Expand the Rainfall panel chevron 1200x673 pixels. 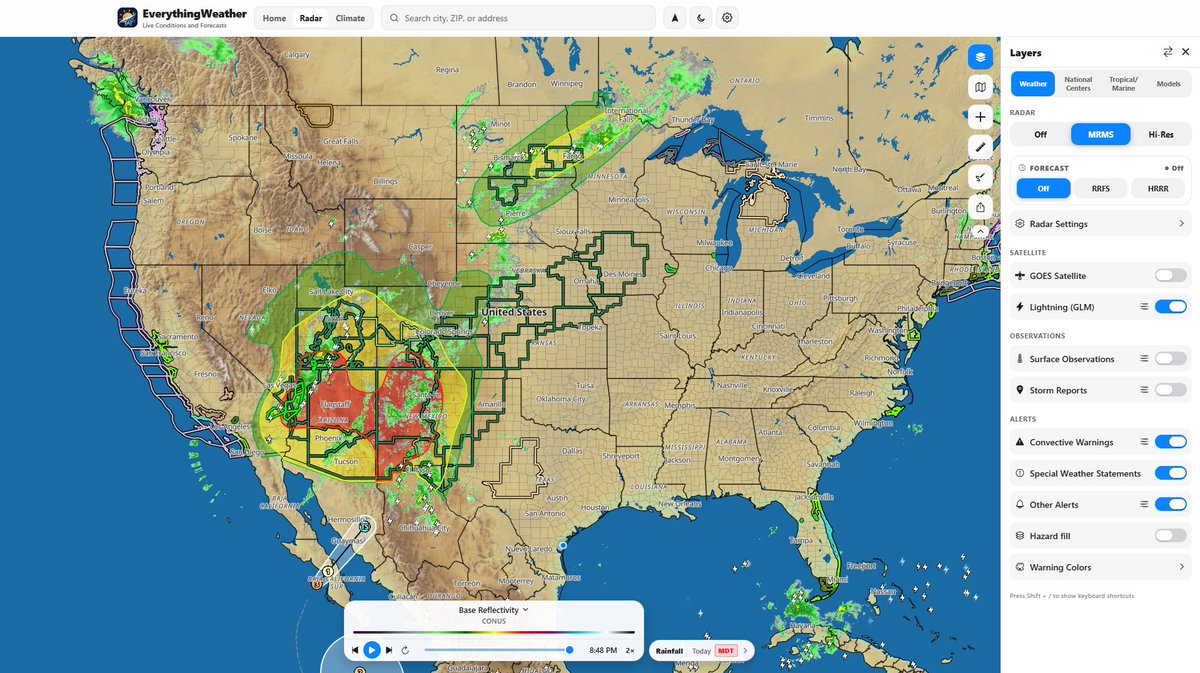click(x=745, y=651)
